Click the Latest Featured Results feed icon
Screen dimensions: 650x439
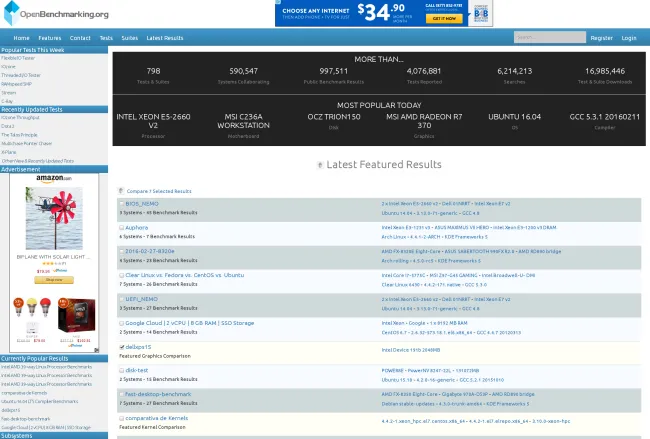pos(320,165)
